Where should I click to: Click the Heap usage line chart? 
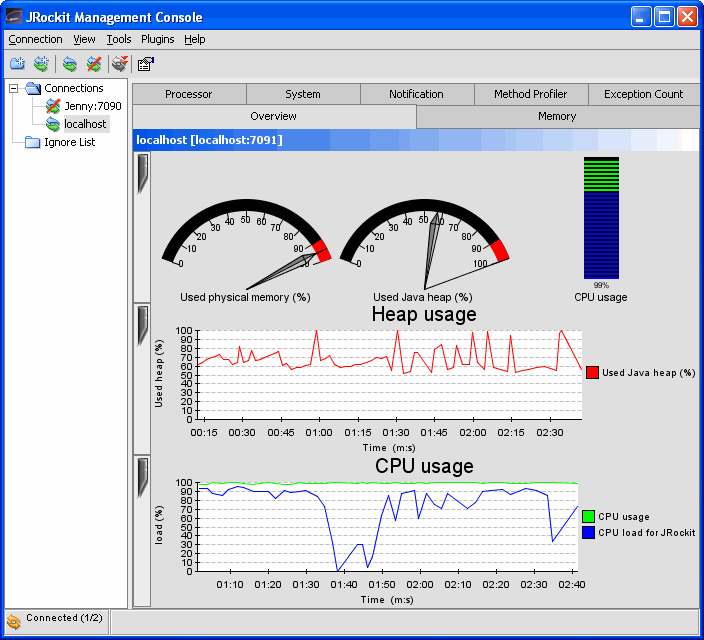[x=389, y=375]
